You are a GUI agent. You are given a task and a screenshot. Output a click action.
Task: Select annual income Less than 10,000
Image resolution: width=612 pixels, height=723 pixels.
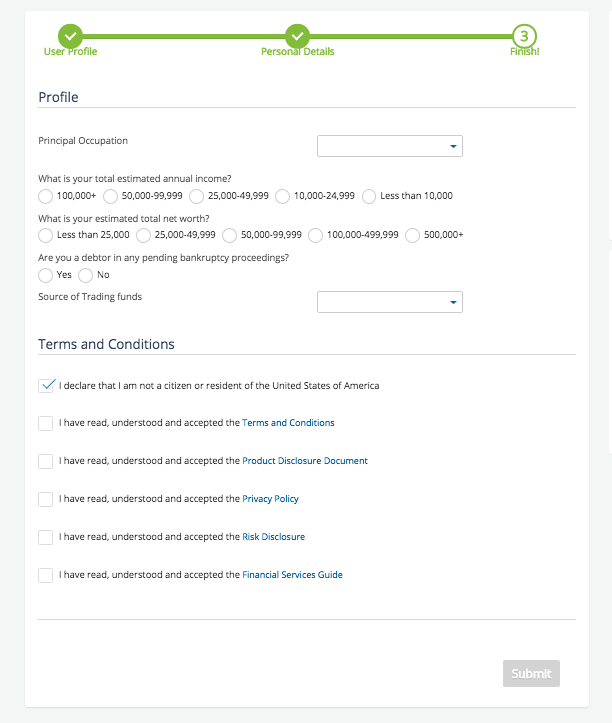point(369,196)
